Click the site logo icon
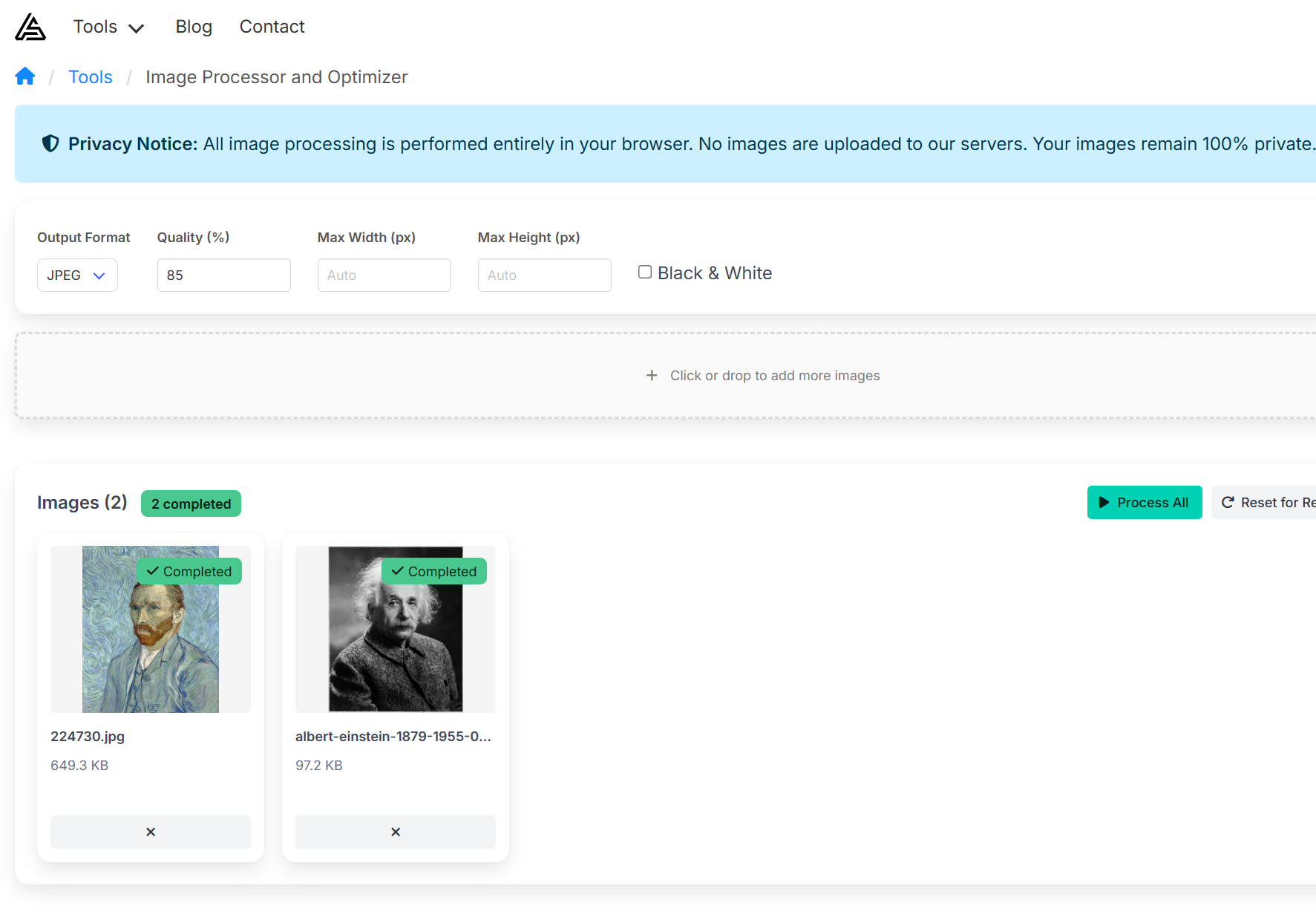This screenshot has height=906, width=1316. 30,27
